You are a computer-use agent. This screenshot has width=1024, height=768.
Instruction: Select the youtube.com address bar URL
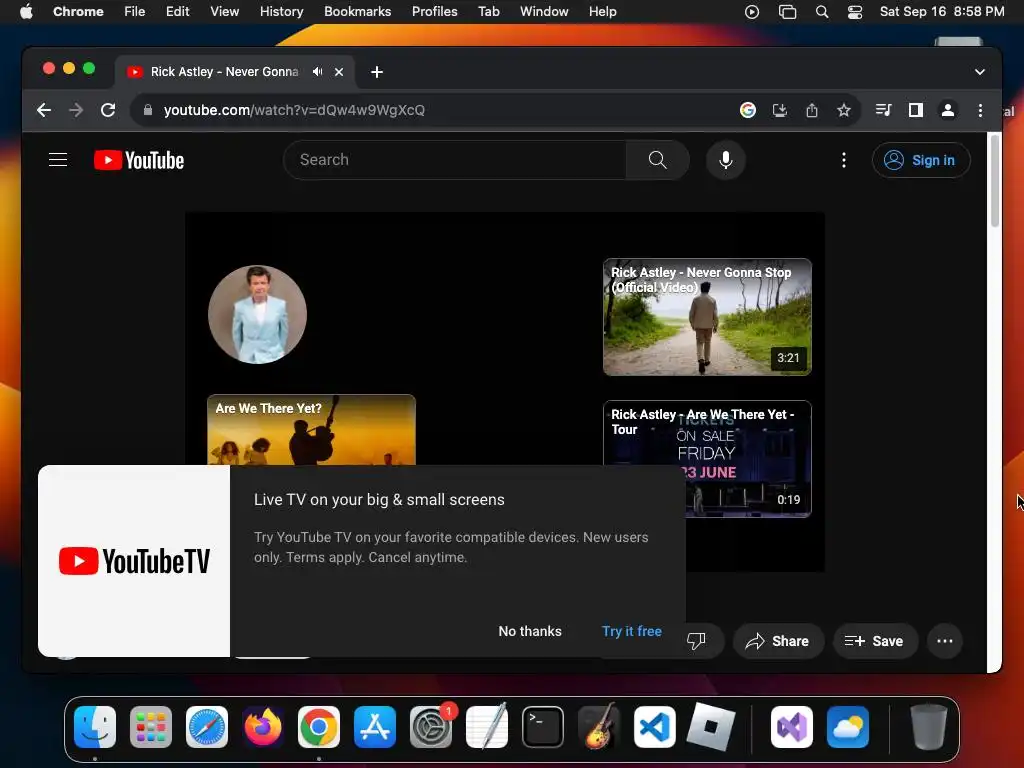[x=295, y=110]
